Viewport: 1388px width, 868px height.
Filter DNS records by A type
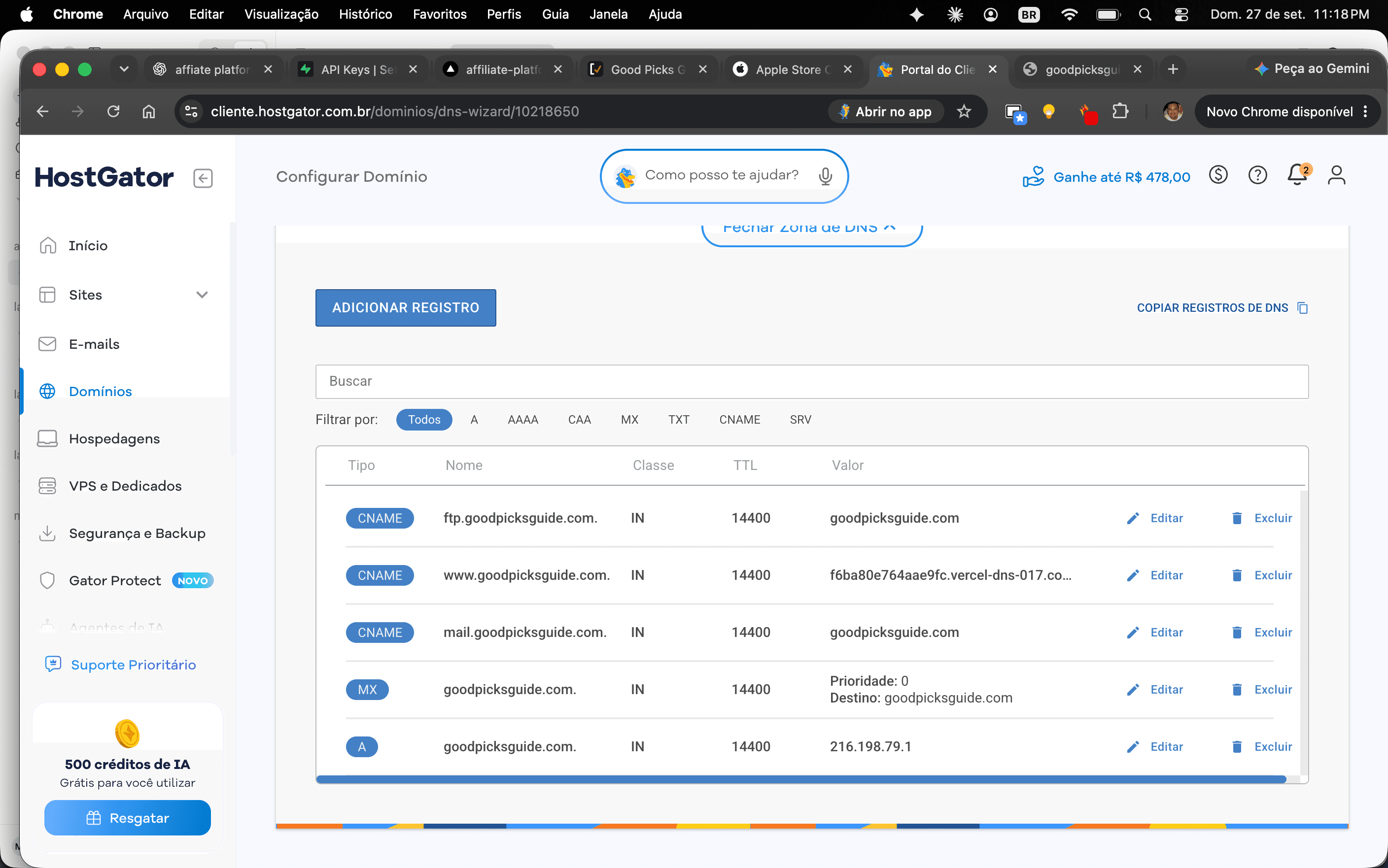pyautogui.click(x=474, y=420)
